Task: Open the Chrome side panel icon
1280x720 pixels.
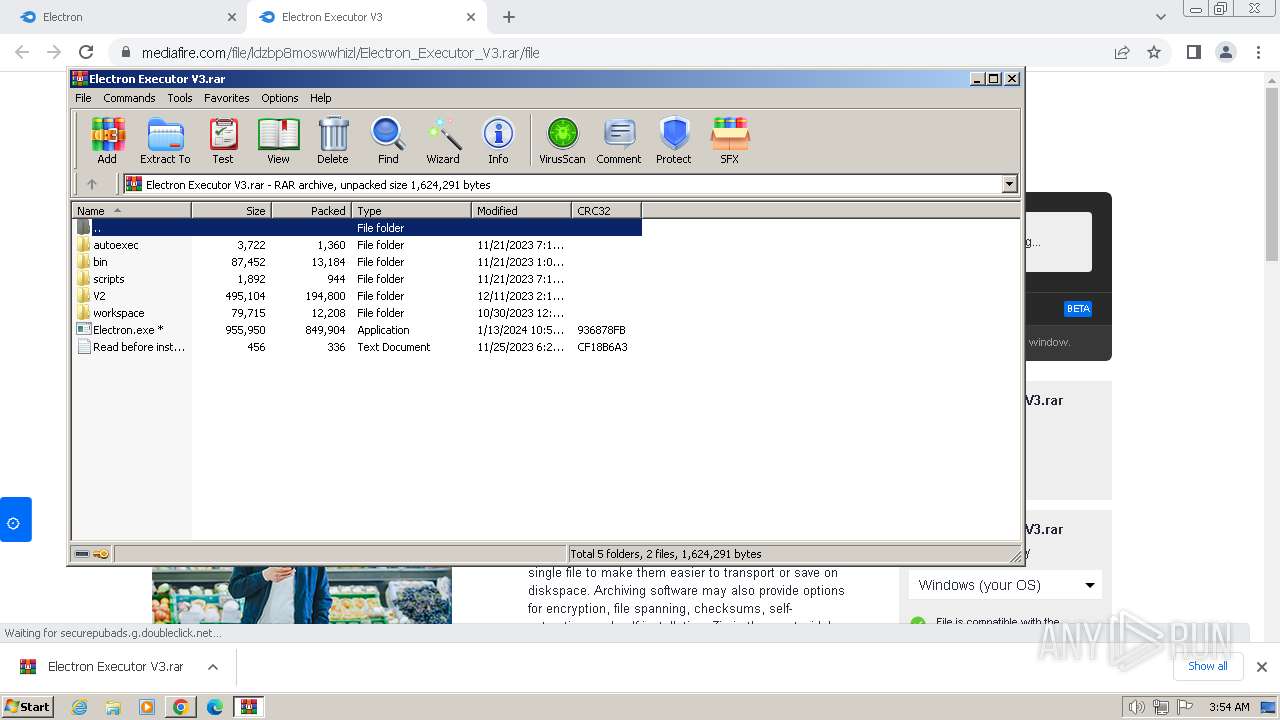Action: coord(1193,52)
